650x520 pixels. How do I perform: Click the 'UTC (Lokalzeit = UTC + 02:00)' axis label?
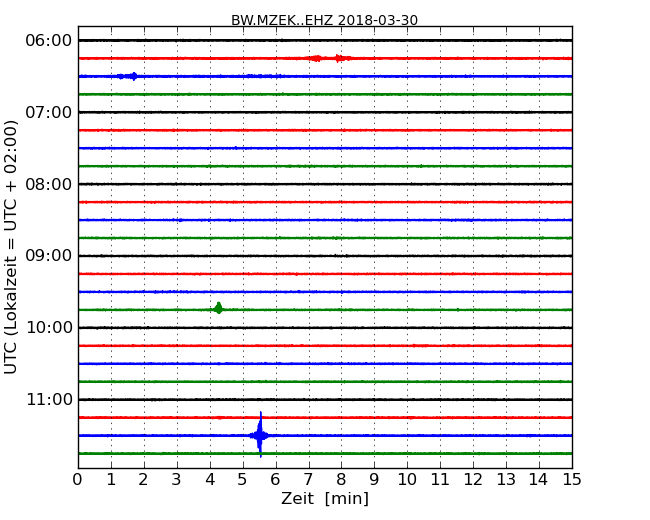tap(12, 246)
